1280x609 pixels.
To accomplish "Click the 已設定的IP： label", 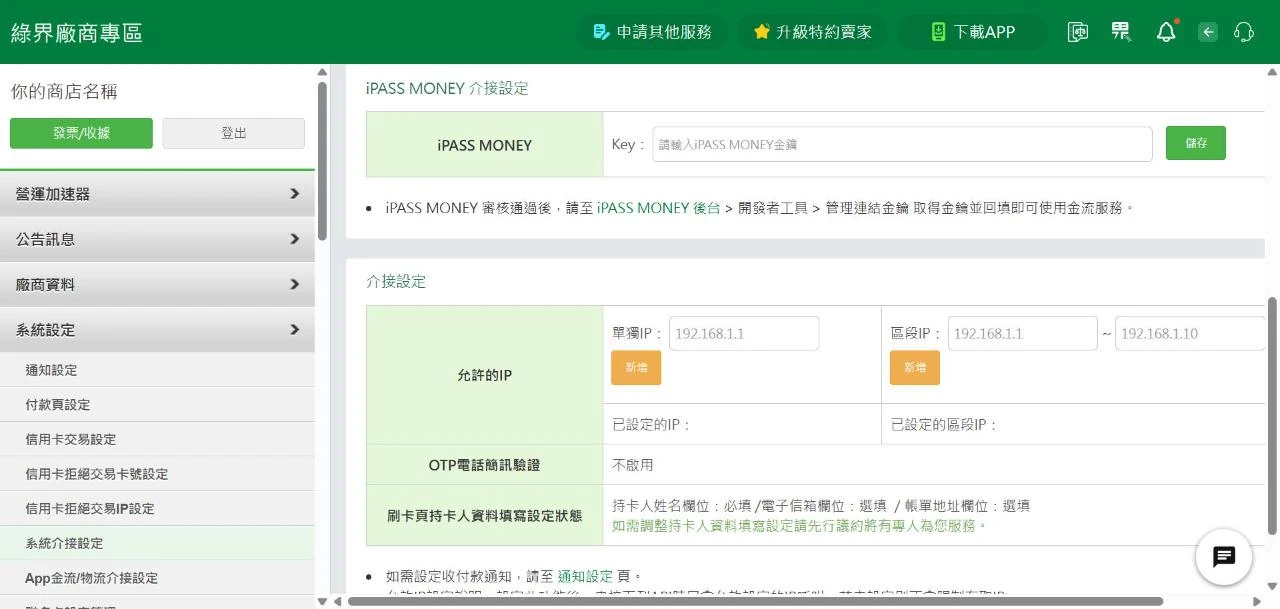I will tap(652, 424).
